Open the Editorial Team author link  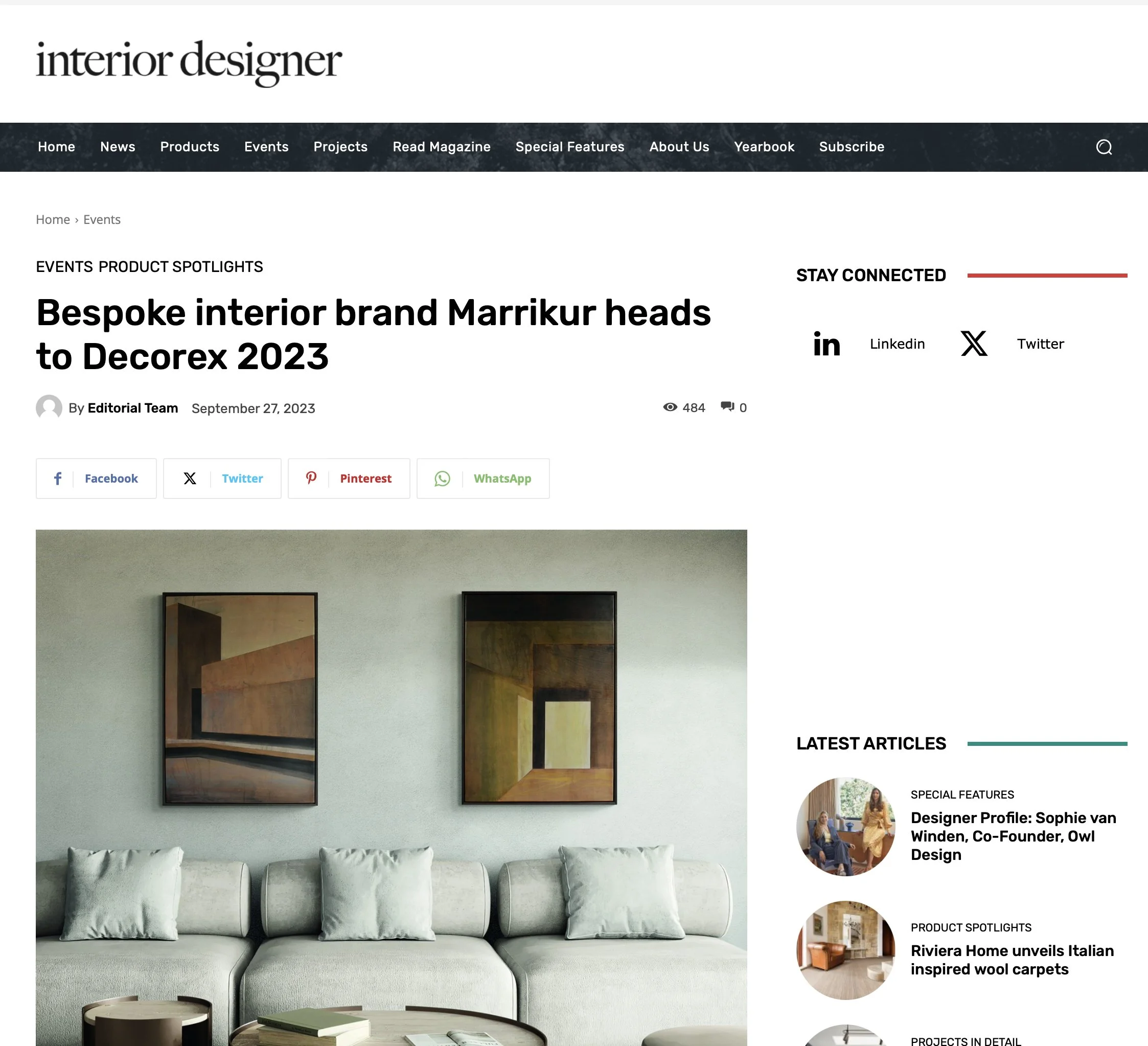point(133,408)
